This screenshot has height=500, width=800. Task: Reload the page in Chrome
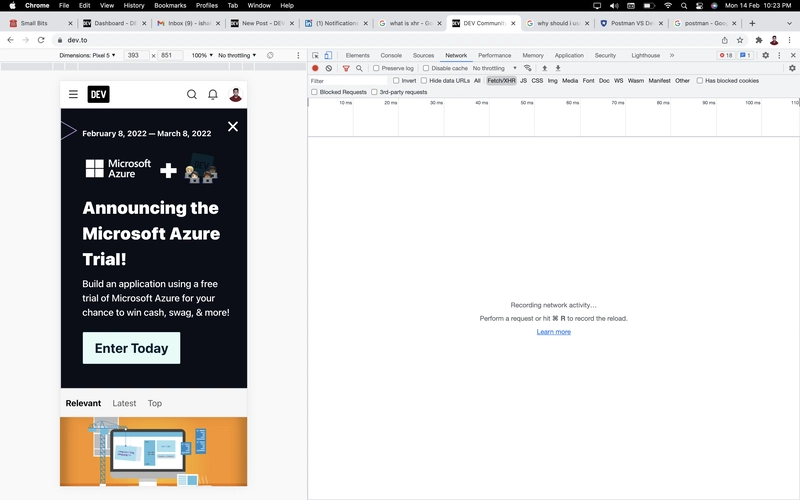[41, 40]
